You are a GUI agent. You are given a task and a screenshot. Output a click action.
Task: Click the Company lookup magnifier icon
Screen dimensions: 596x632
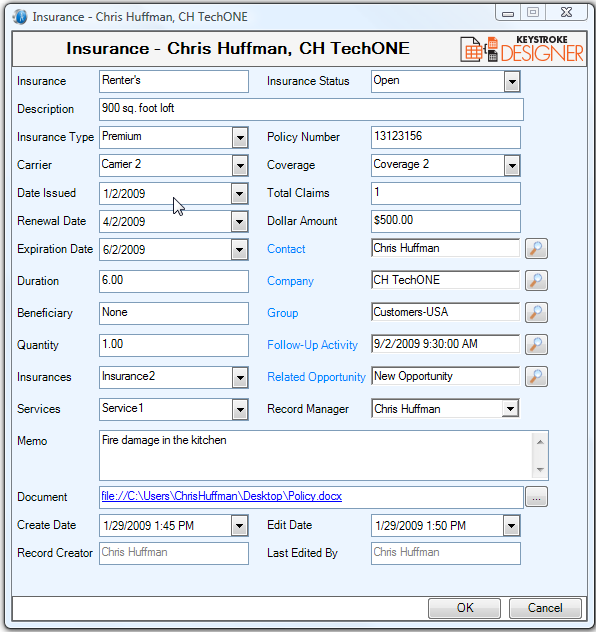tap(536, 281)
